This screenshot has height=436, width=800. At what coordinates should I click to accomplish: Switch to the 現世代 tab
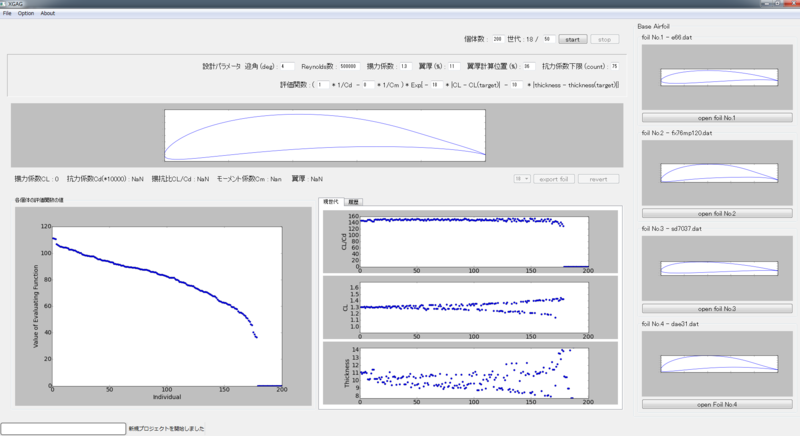point(331,201)
